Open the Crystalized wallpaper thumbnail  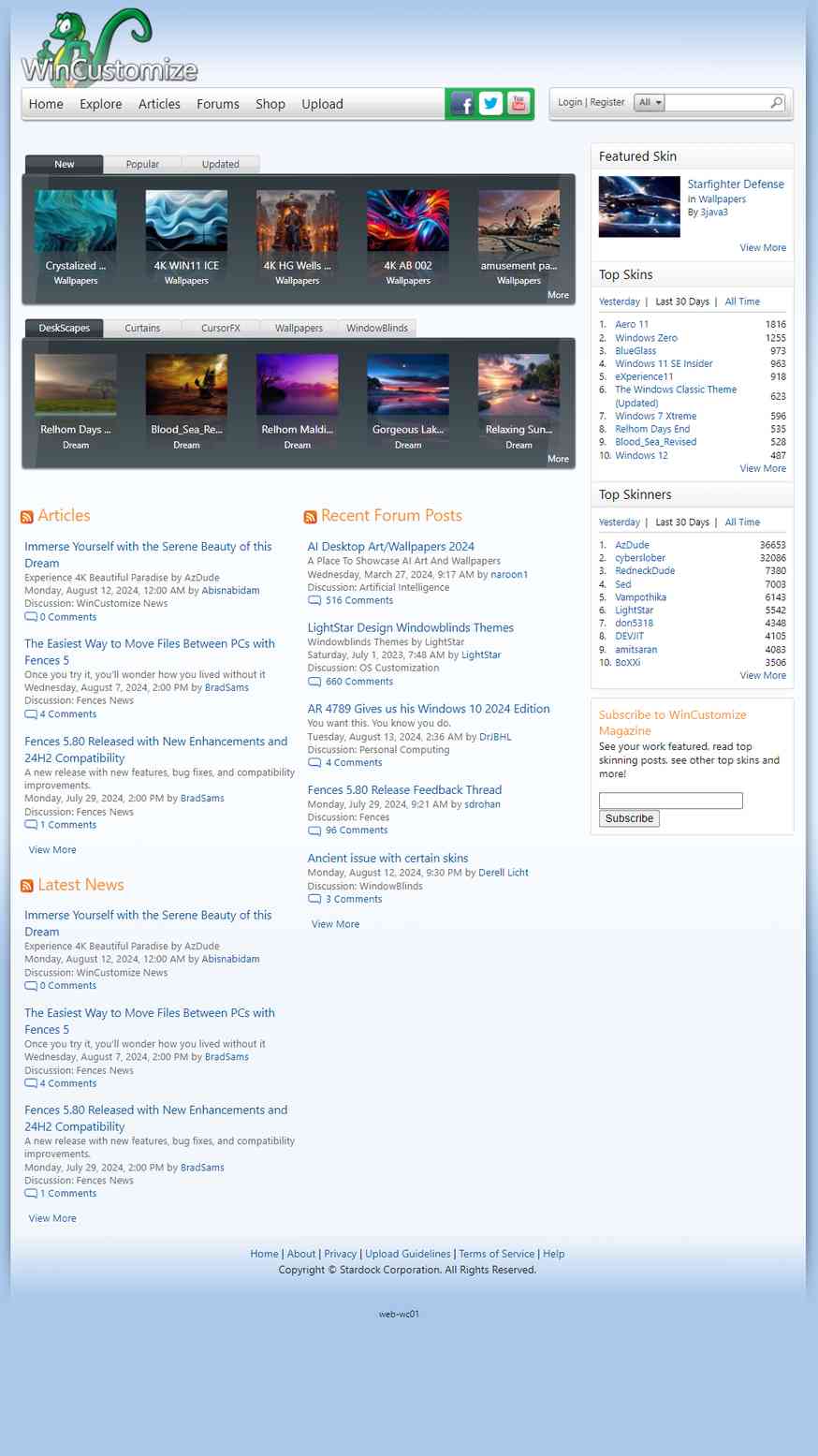(76, 222)
